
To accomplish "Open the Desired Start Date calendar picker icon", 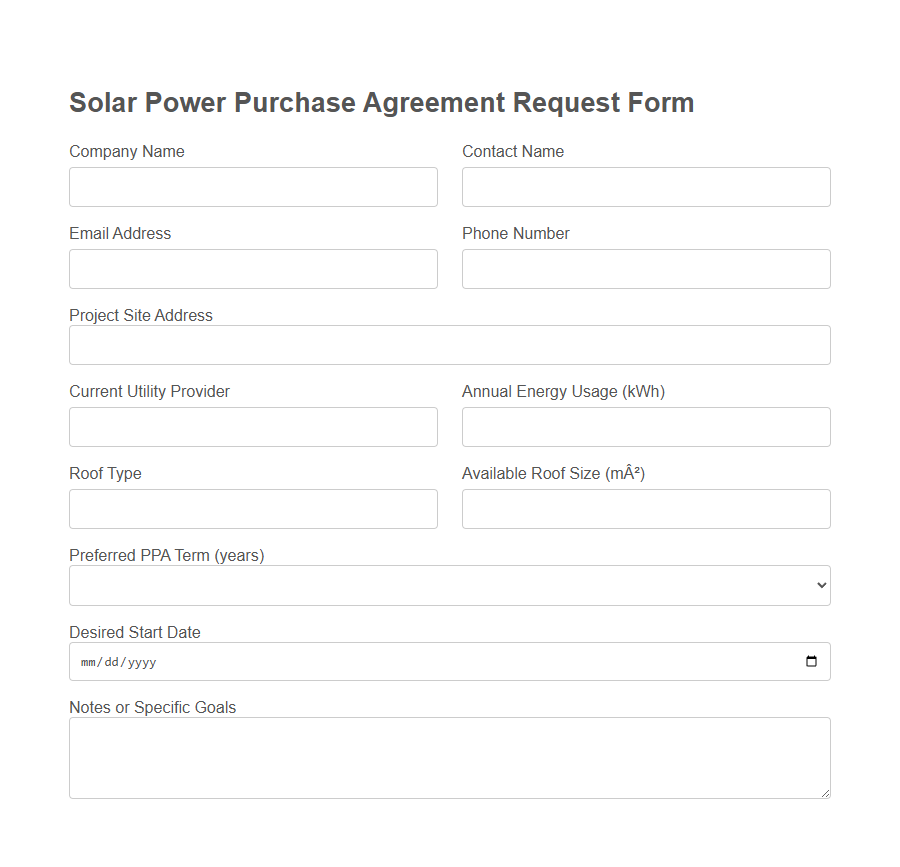I will pos(811,661).
